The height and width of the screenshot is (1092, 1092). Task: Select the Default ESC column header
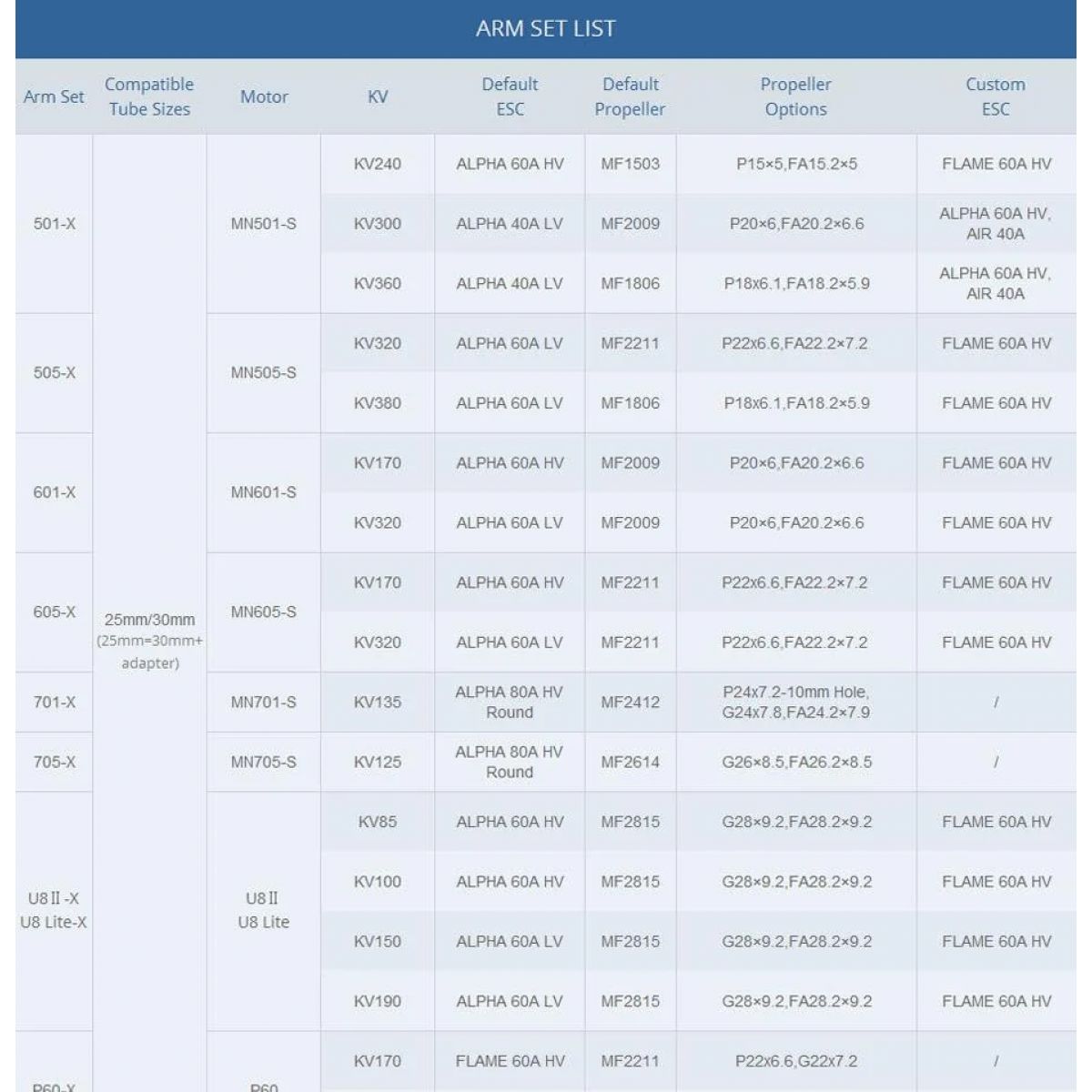coord(510,96)
